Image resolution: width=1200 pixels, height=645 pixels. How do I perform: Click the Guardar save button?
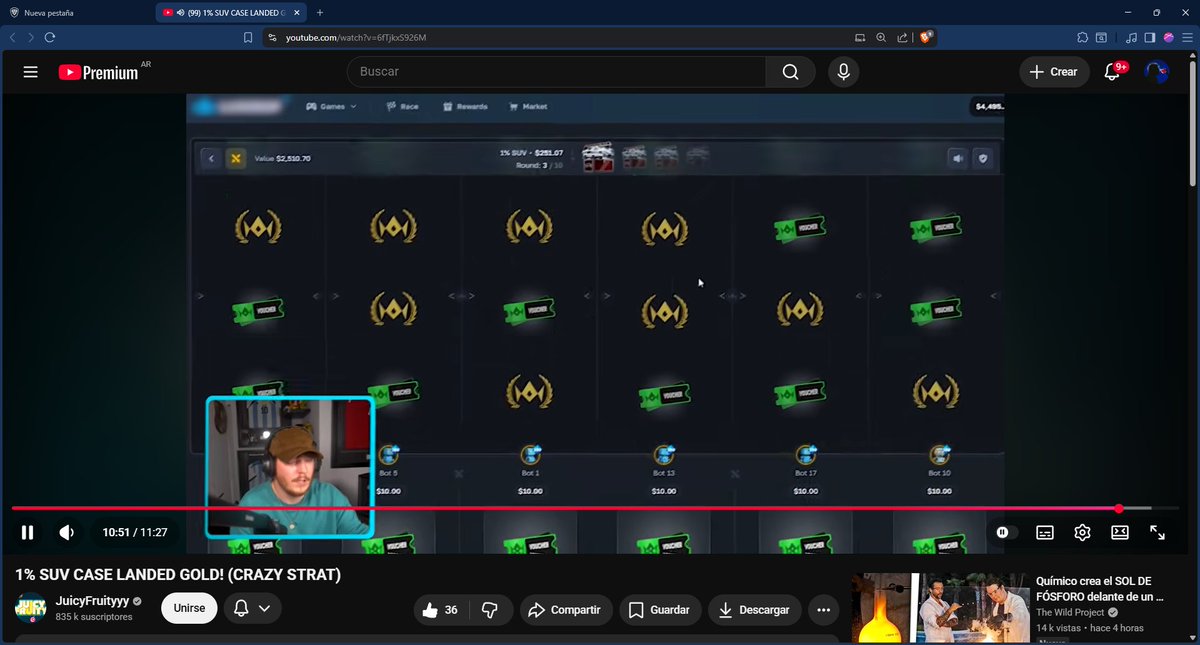click(x=660, y=609)
